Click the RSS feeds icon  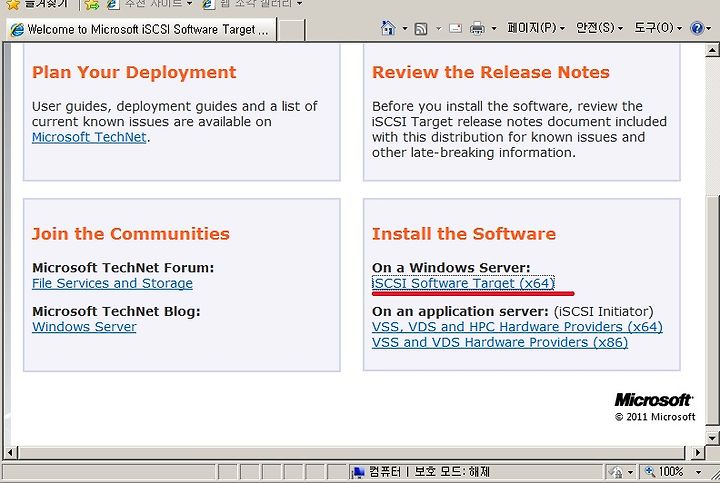click(421, 29)
